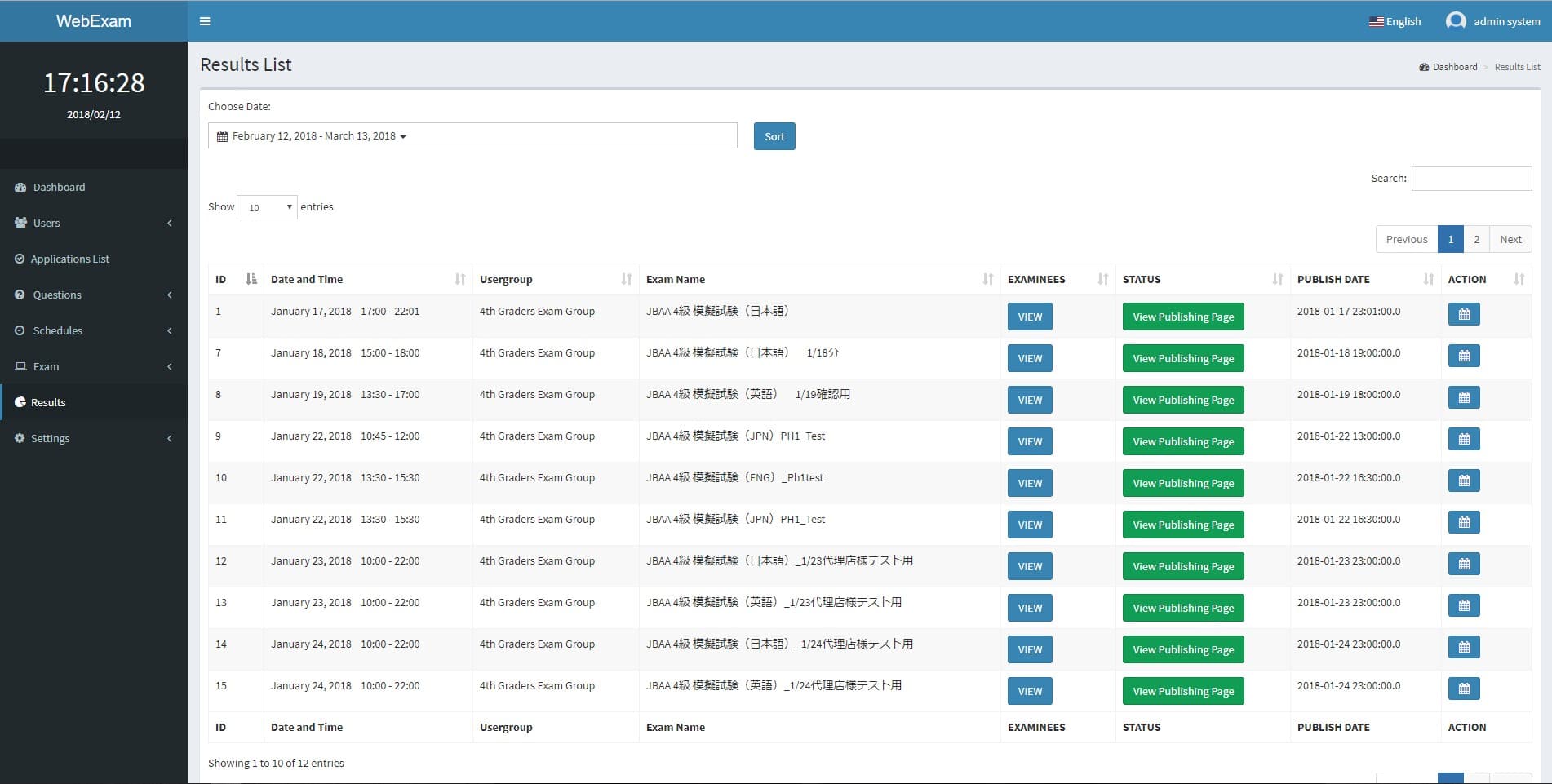View Publishing Page for exam ID 12

1183,566
